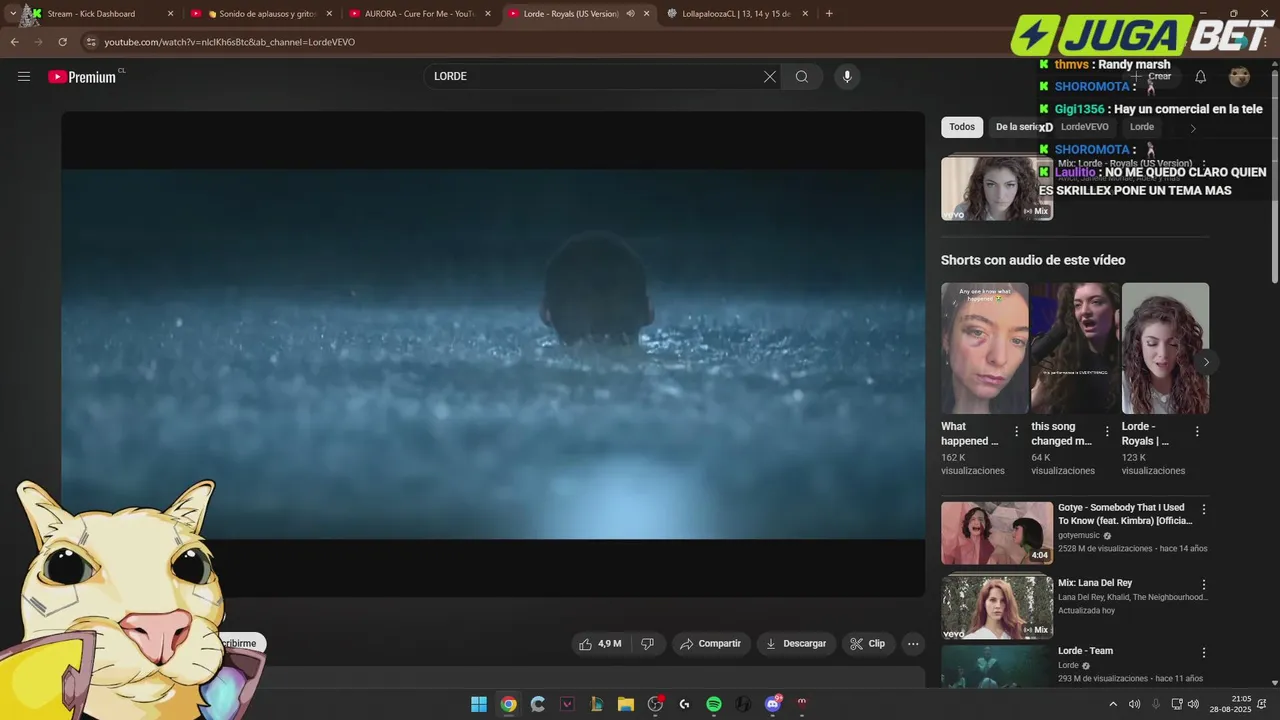Screen dimensions: 1280x720
Task: Visit the gotyemusic channel
Action: tap(1078, 535)
